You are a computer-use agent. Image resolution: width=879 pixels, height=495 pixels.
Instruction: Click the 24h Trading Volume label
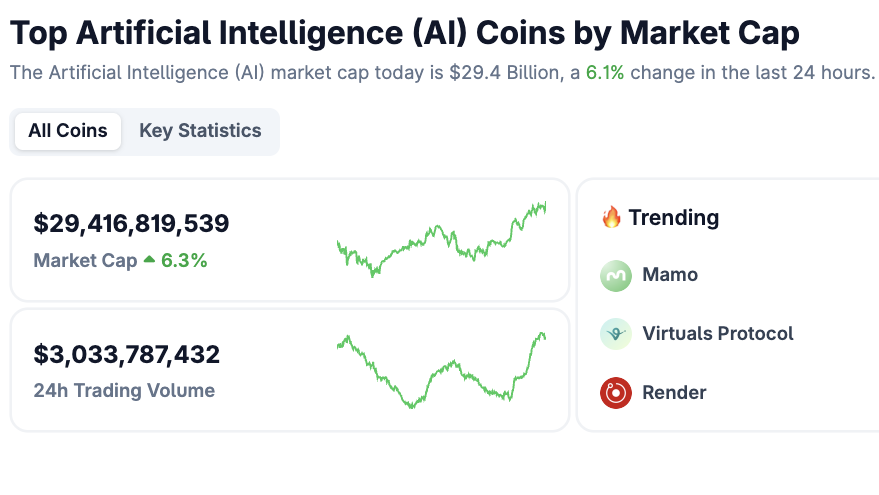pyautogui.click(x=124, y=391)
